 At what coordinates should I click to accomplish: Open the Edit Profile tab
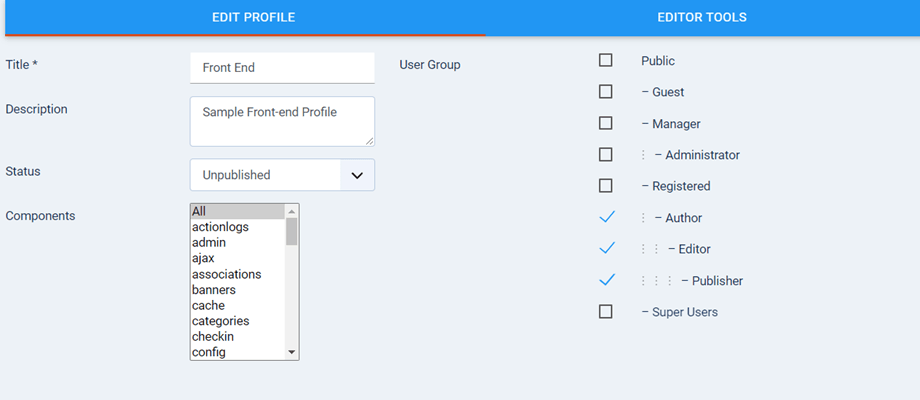tap(253, 18)
